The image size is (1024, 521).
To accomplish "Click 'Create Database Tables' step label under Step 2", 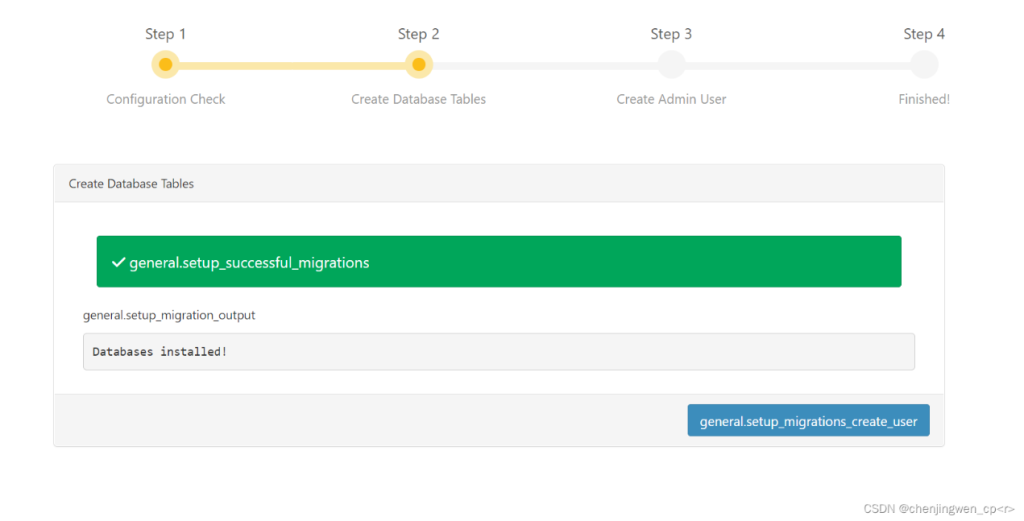I will (419, 99).
